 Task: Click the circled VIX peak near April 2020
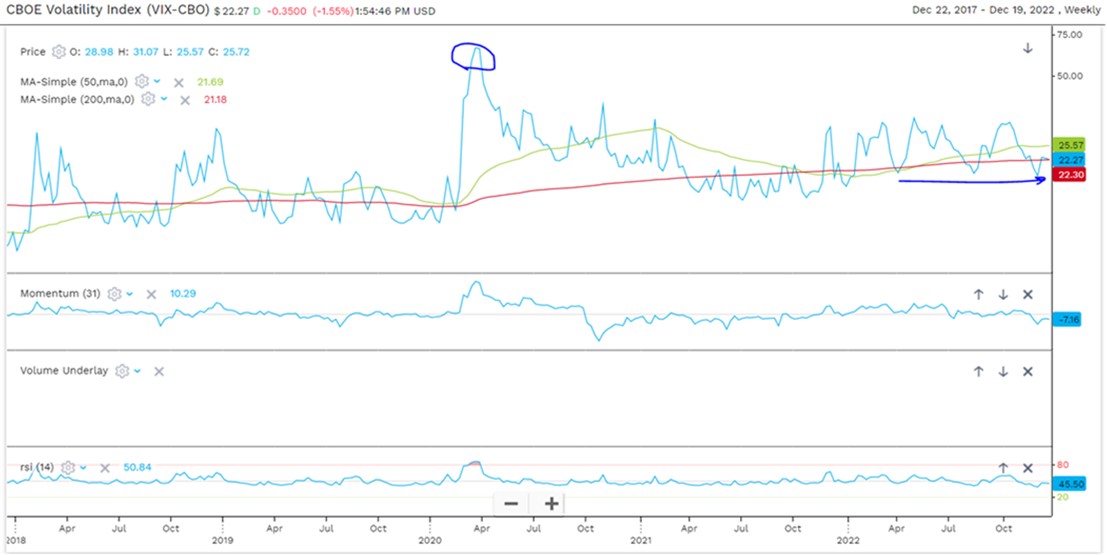(474, 57)
